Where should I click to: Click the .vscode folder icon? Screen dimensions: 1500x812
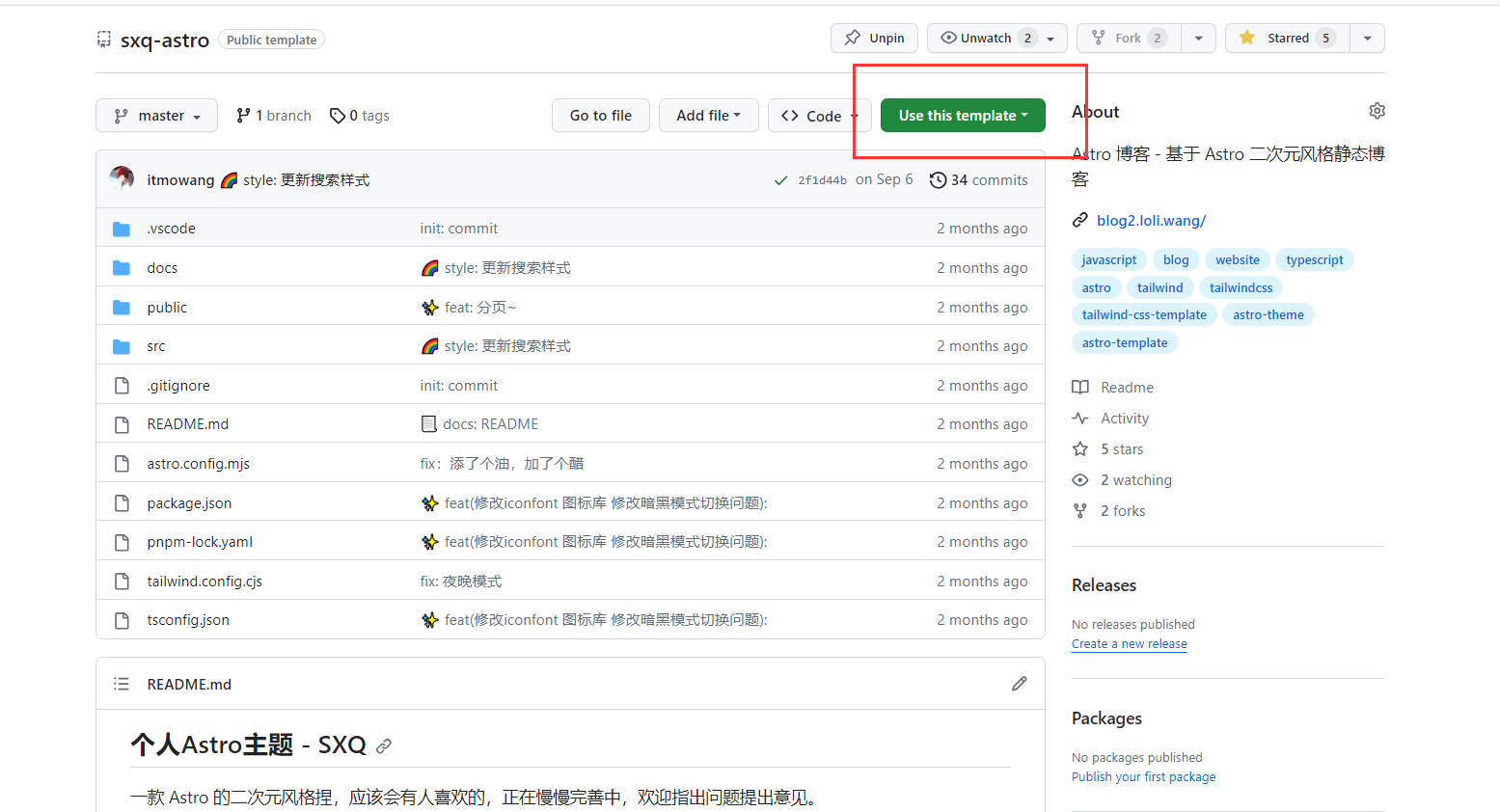(122, 229)
